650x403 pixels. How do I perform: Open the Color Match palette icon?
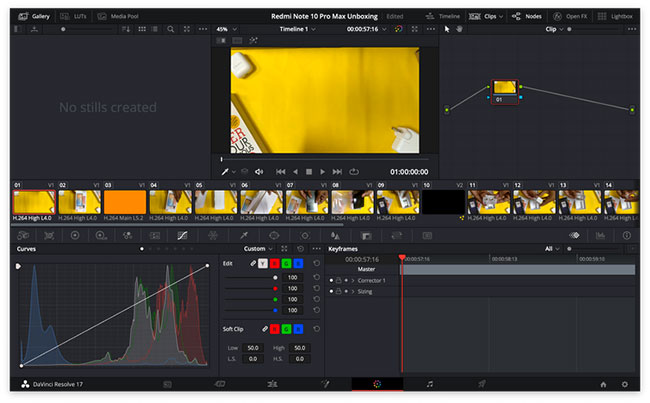[x=49, y=235]
